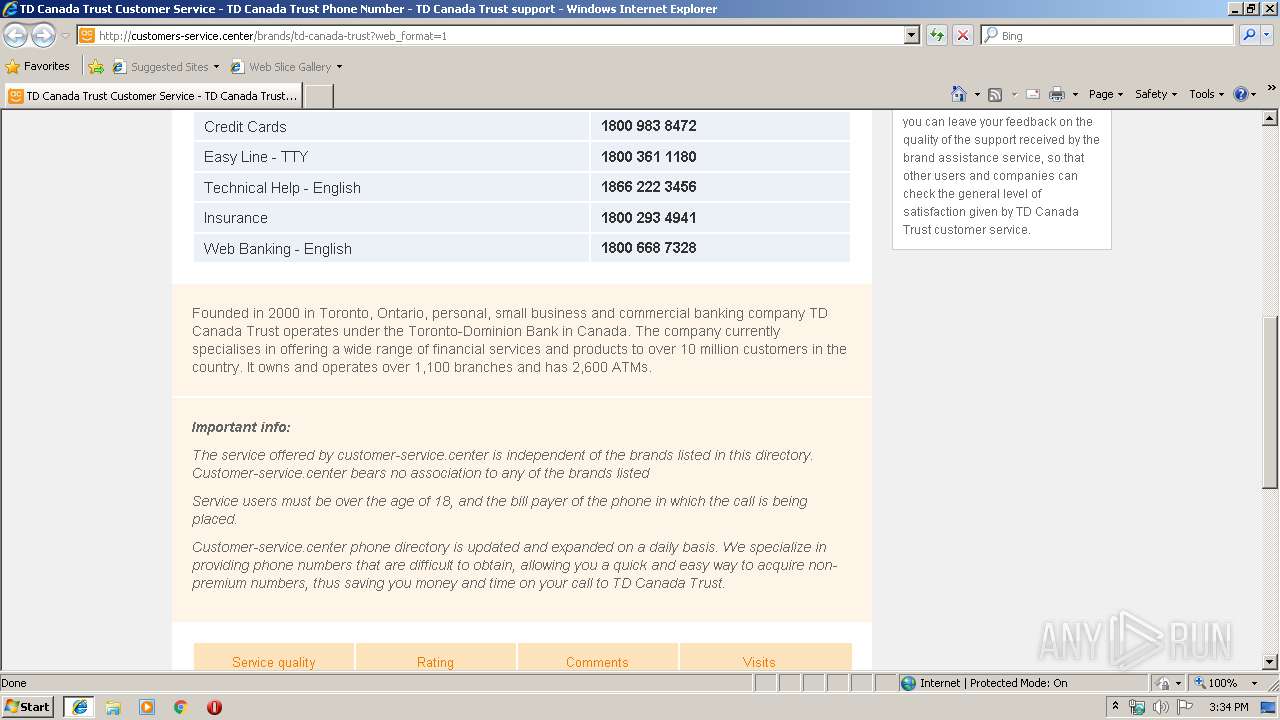Expand the Web Slice Gallery dropdown arrow

pyautogui.click(x=339, y=67)
